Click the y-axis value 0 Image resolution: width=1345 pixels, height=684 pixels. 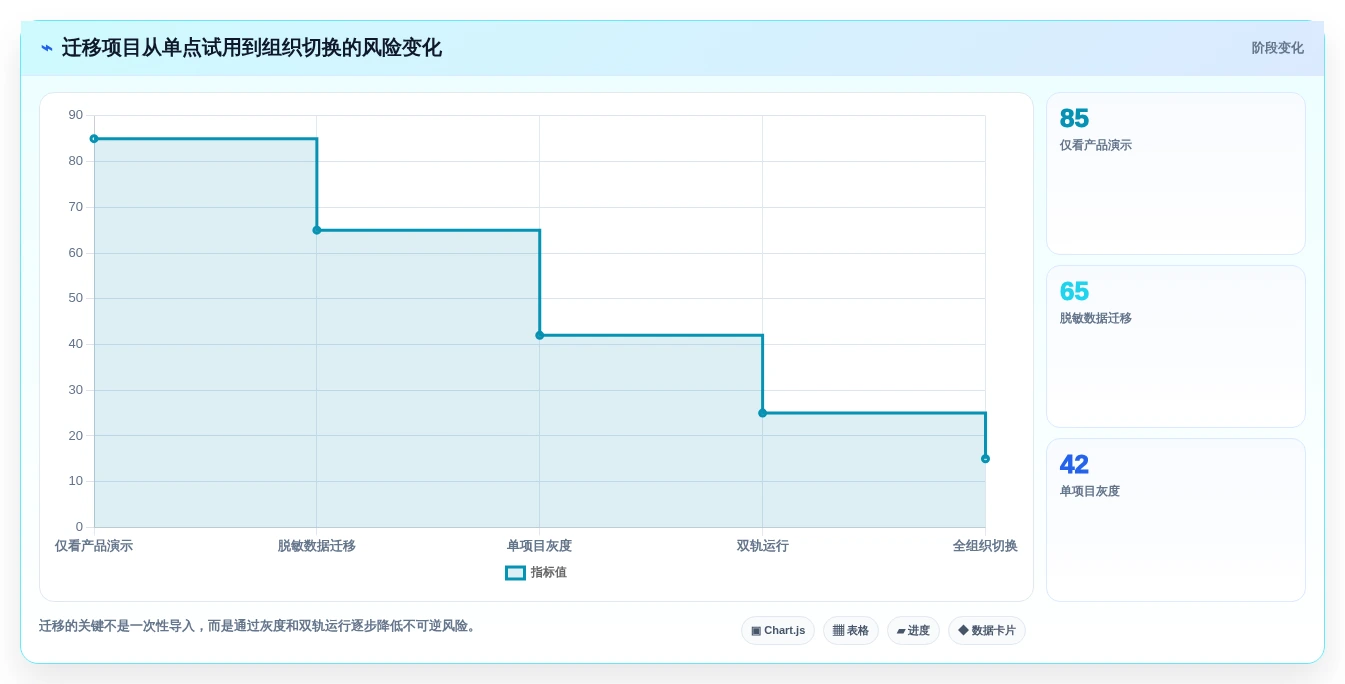coord(79,527)
